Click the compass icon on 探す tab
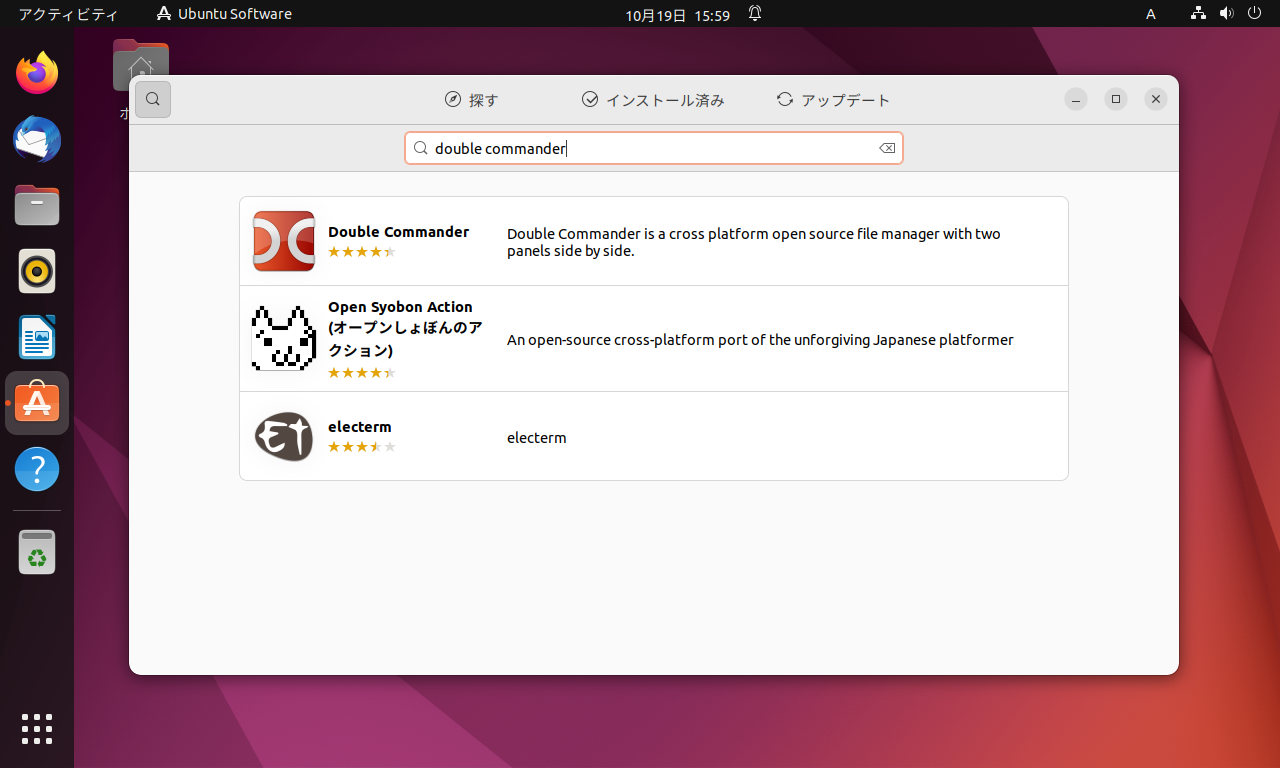The image size is (1280, 768). (453, 100)
